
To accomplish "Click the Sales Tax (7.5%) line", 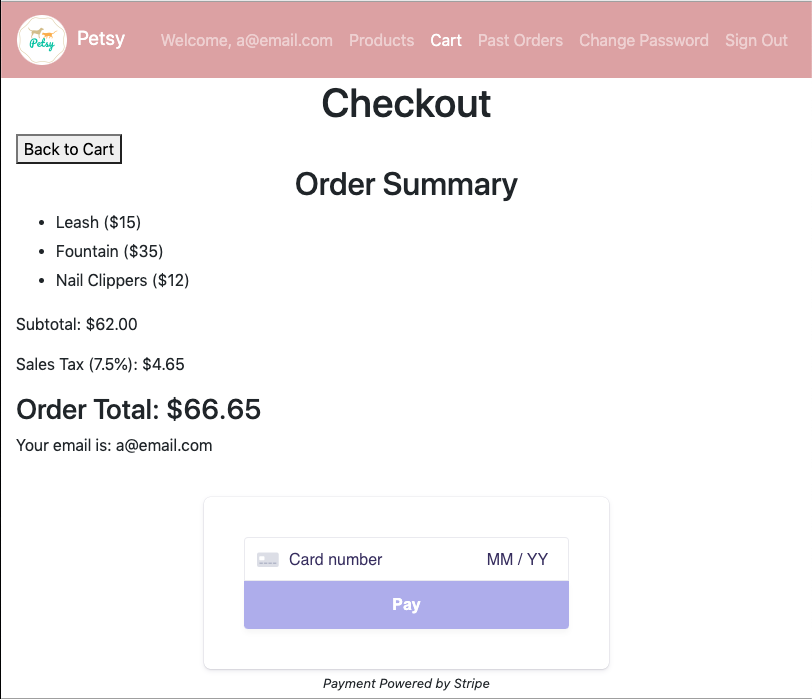I will 100,365.
